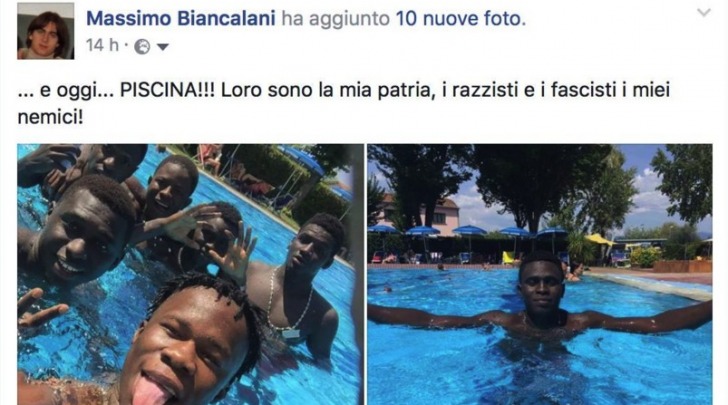Click the poster's profile picture thumbnail
The width and height of the screenshot is (728, 405).
click(x=46, y=31)
